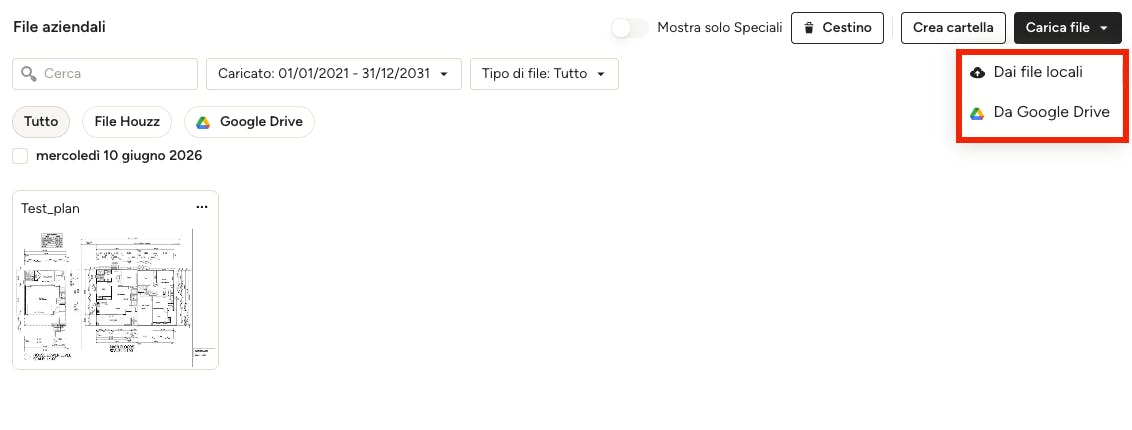The image size is (1132, 430).
Task: Click into the Cerca search field
Action: tap(105, 74)
